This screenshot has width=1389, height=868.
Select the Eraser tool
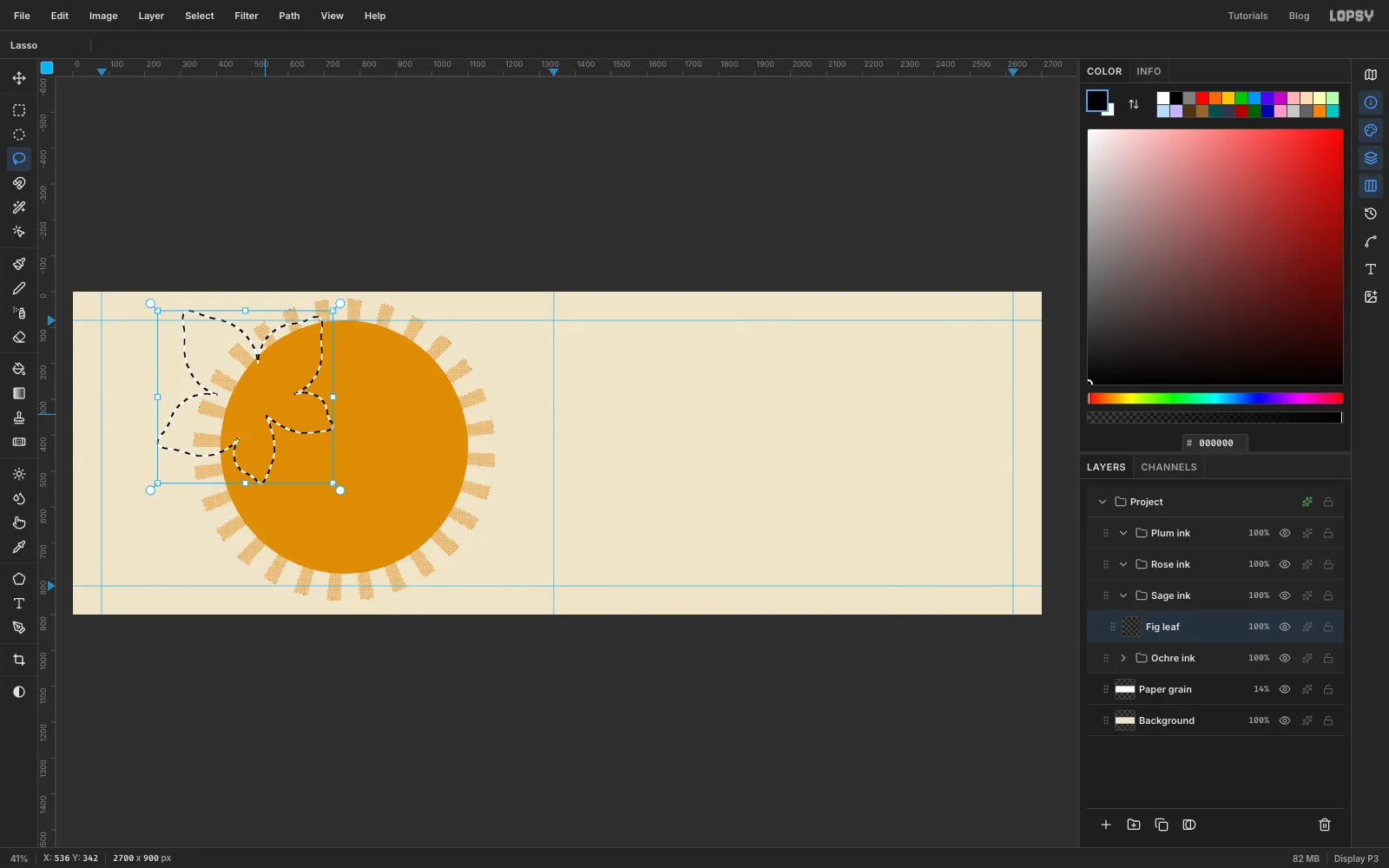tap(19, 337)
